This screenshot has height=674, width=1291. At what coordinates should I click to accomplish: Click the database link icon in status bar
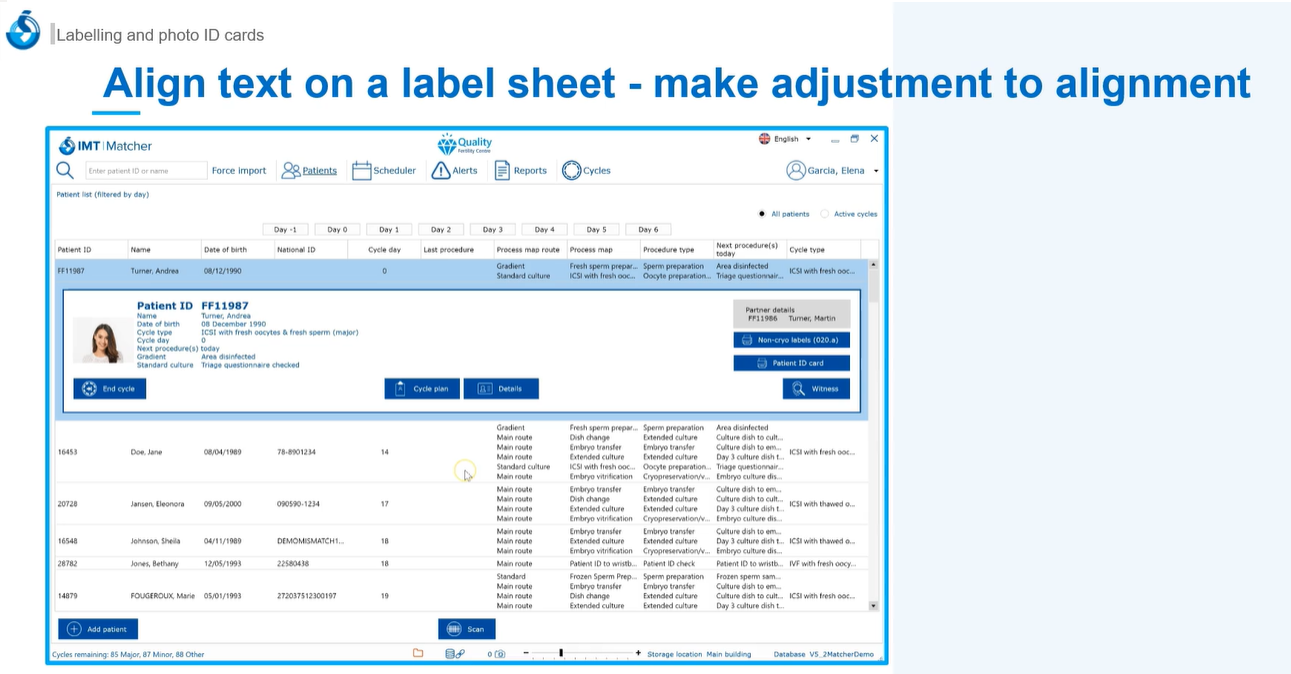454,654
